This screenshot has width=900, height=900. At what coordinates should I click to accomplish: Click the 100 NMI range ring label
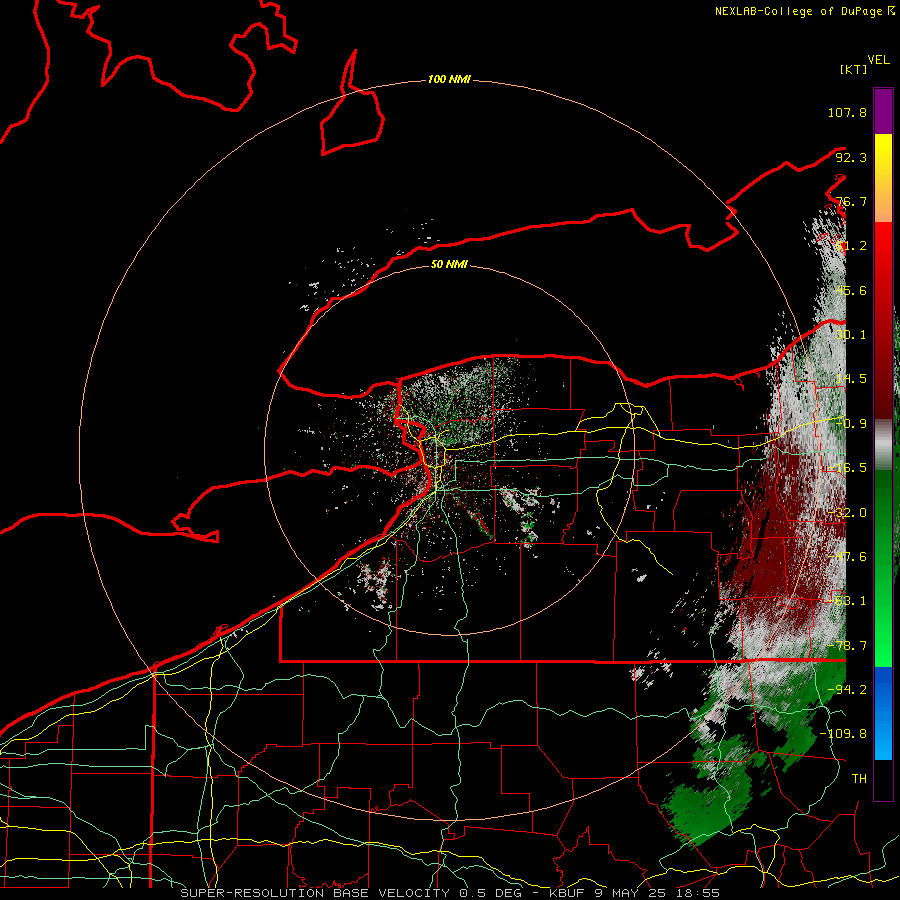449,79
